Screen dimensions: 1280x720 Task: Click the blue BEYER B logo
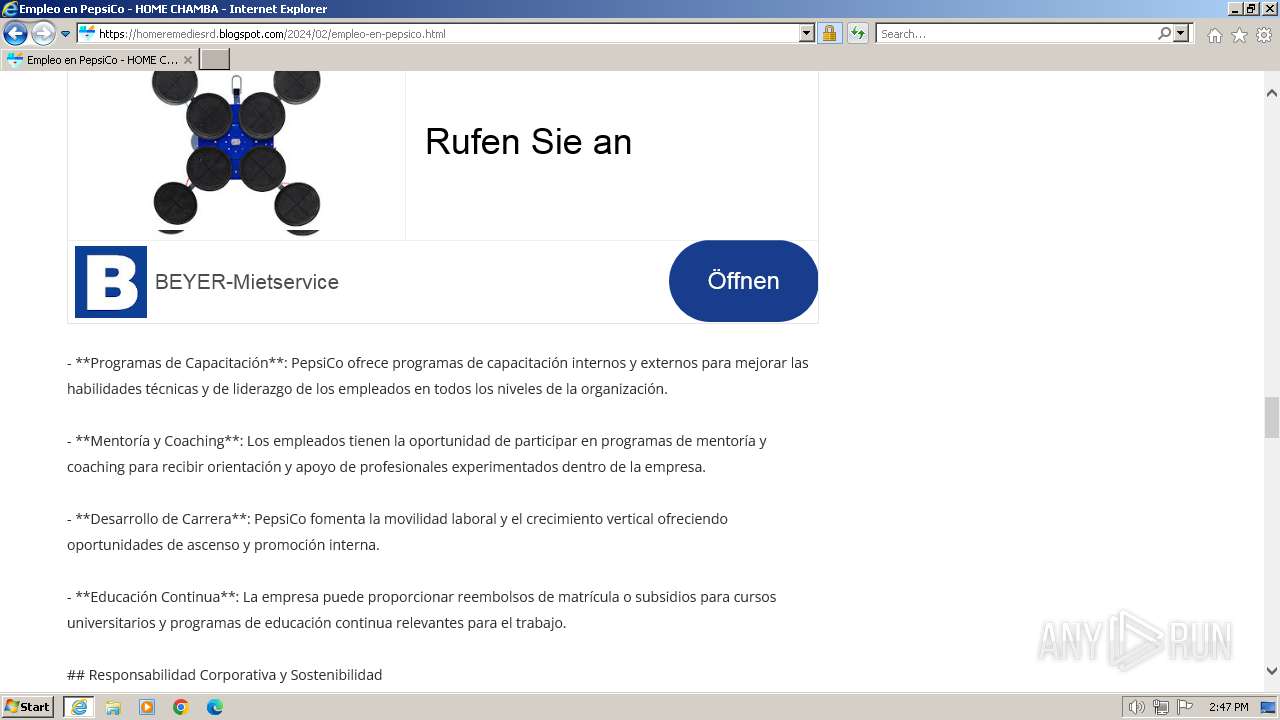[x=111, y=282]
